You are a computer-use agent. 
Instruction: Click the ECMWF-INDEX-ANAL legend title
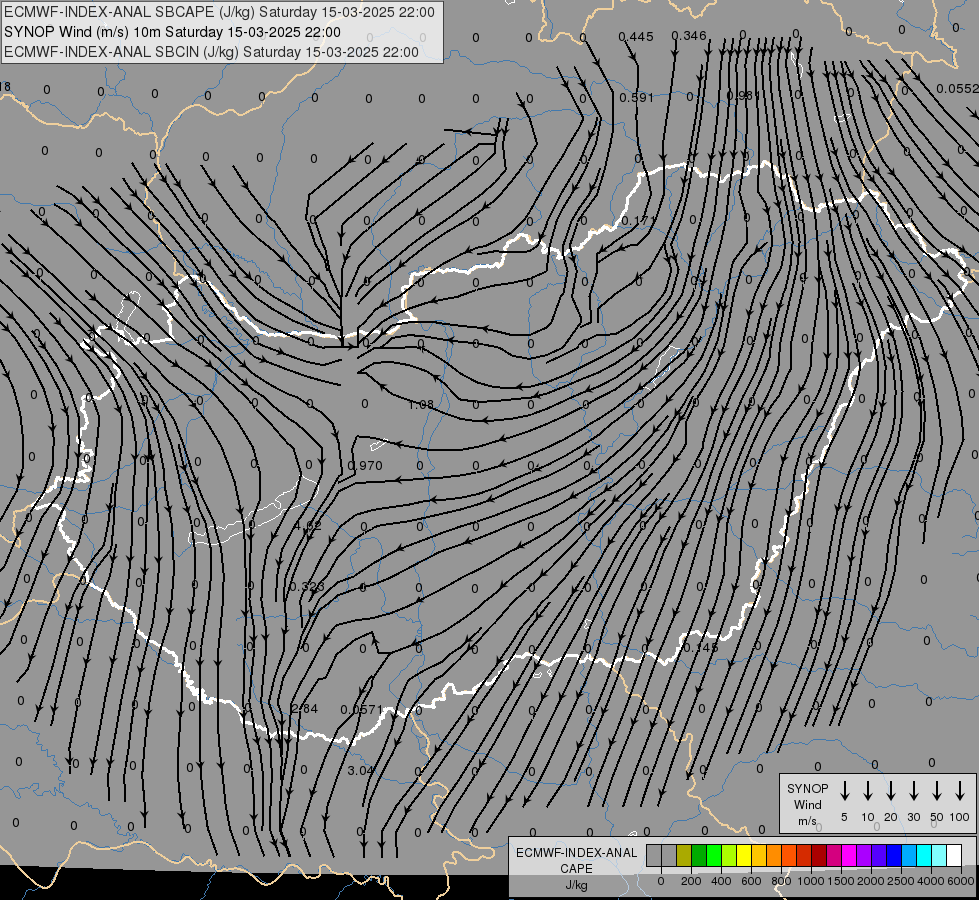[577, 853]
